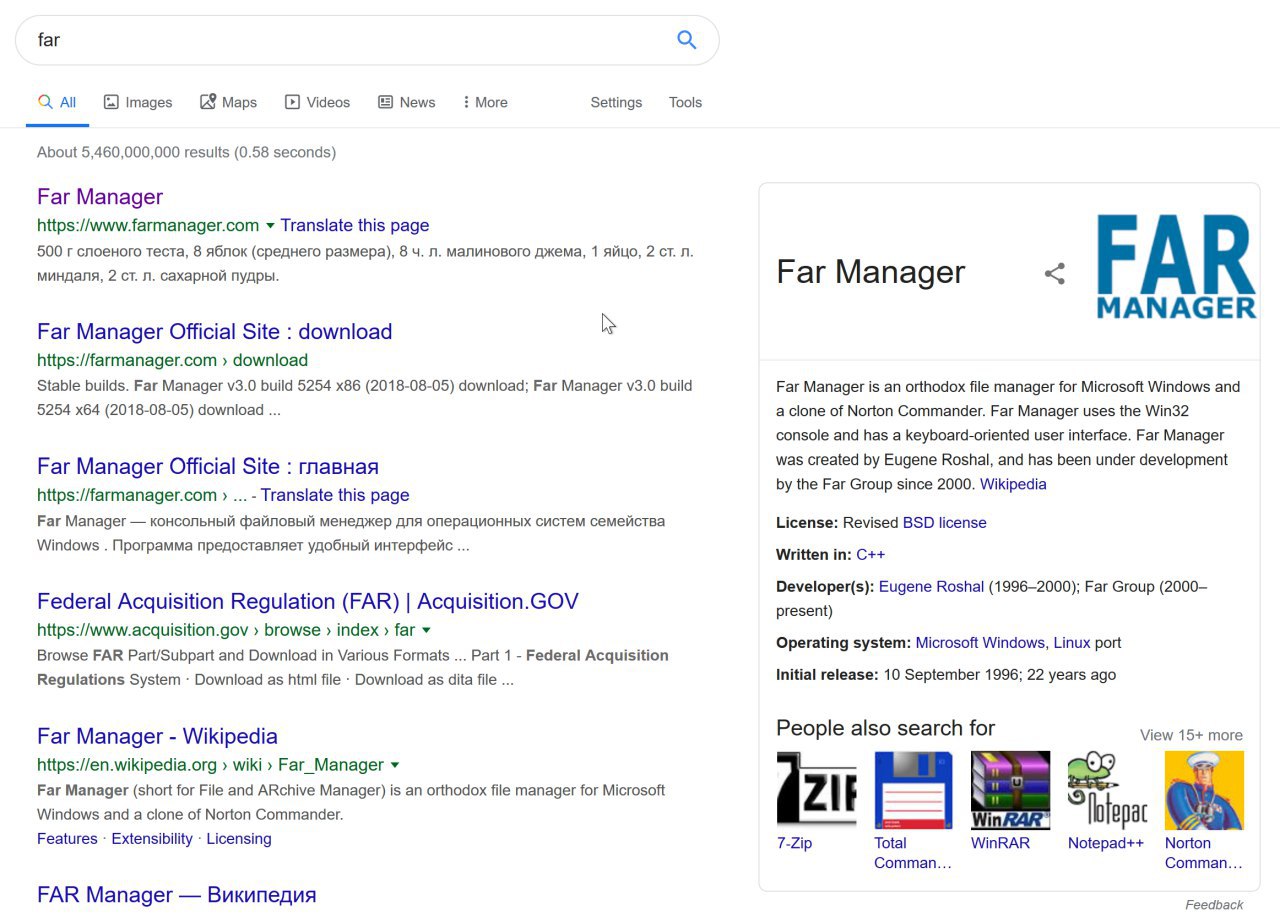Open 'Far Manager Official Site : download' result
Viewport: 1280px width, 916px height.
pos(214,332)
